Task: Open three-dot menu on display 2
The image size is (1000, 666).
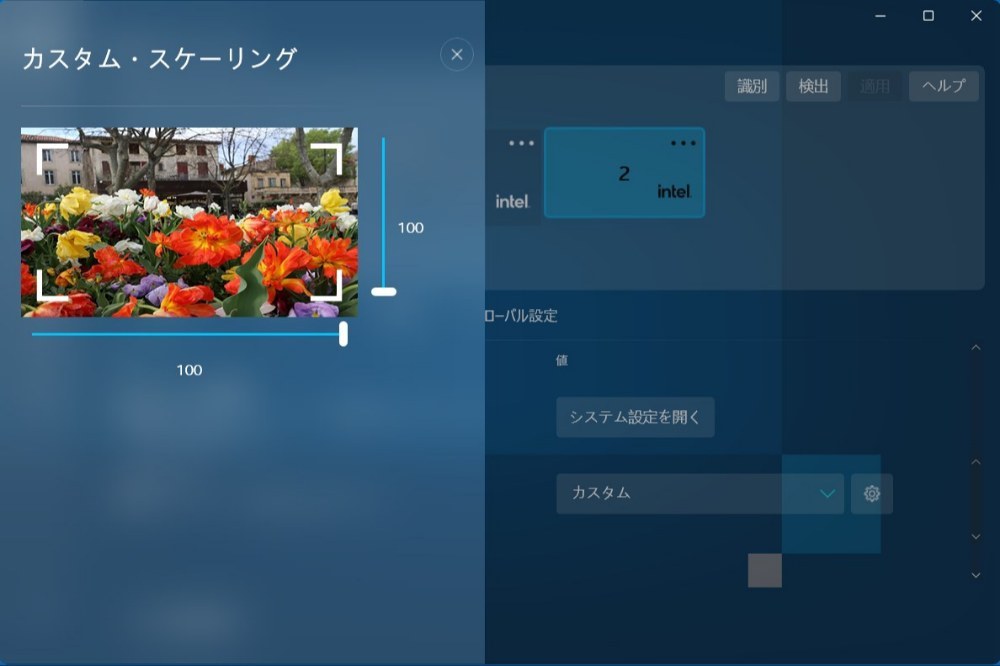Action: point(683,143)
